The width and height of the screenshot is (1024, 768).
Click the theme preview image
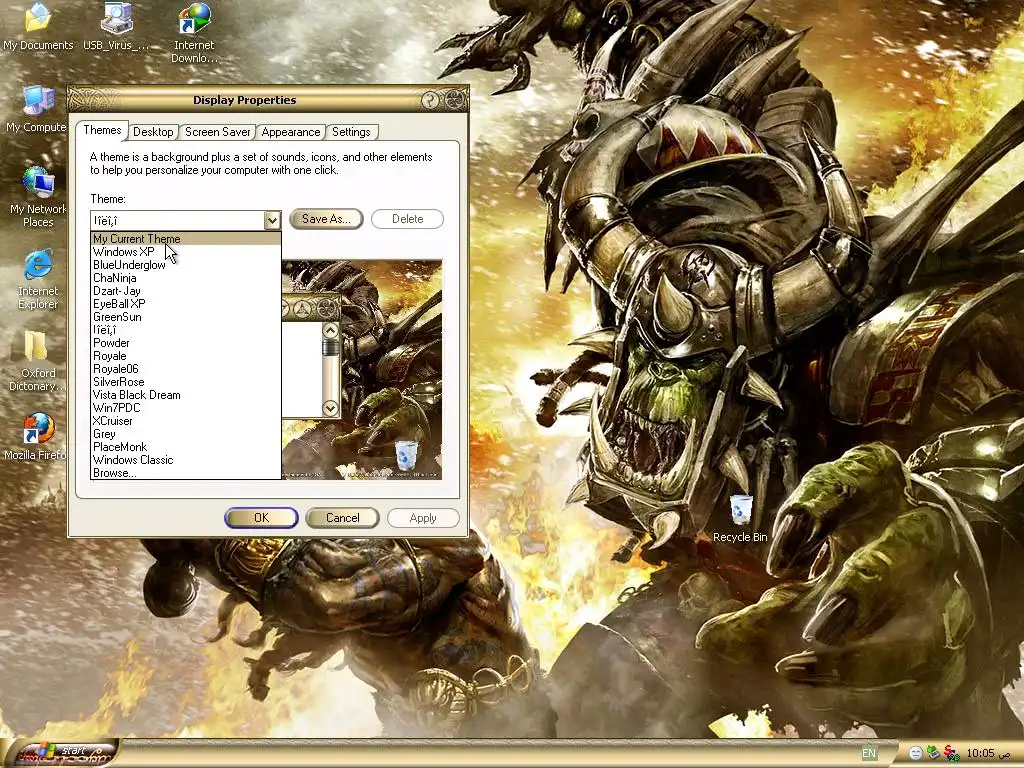[x=362, y=370]
